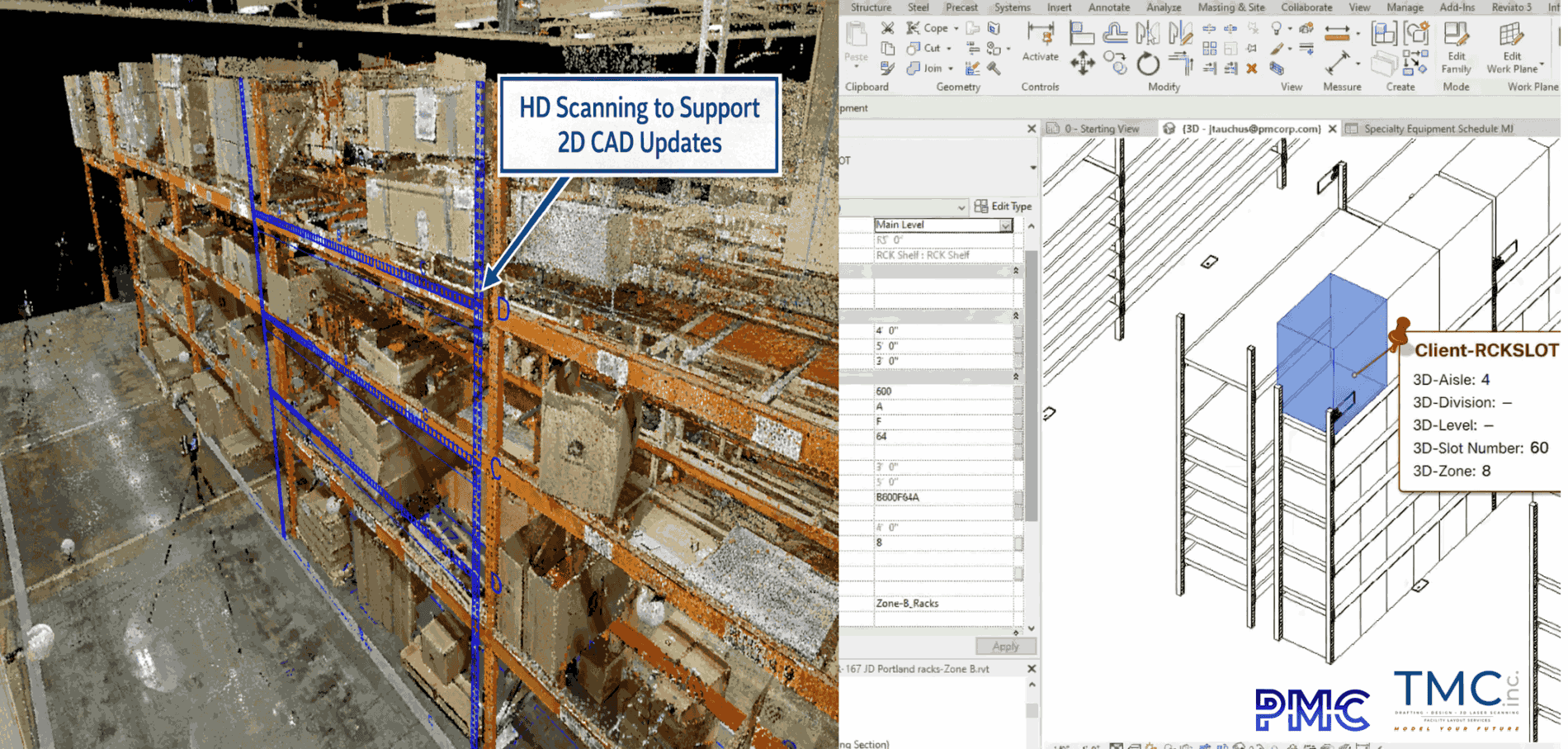Click the Activate controls icon
This screenshot has height=749, width=1568.
coord(1040,35)
